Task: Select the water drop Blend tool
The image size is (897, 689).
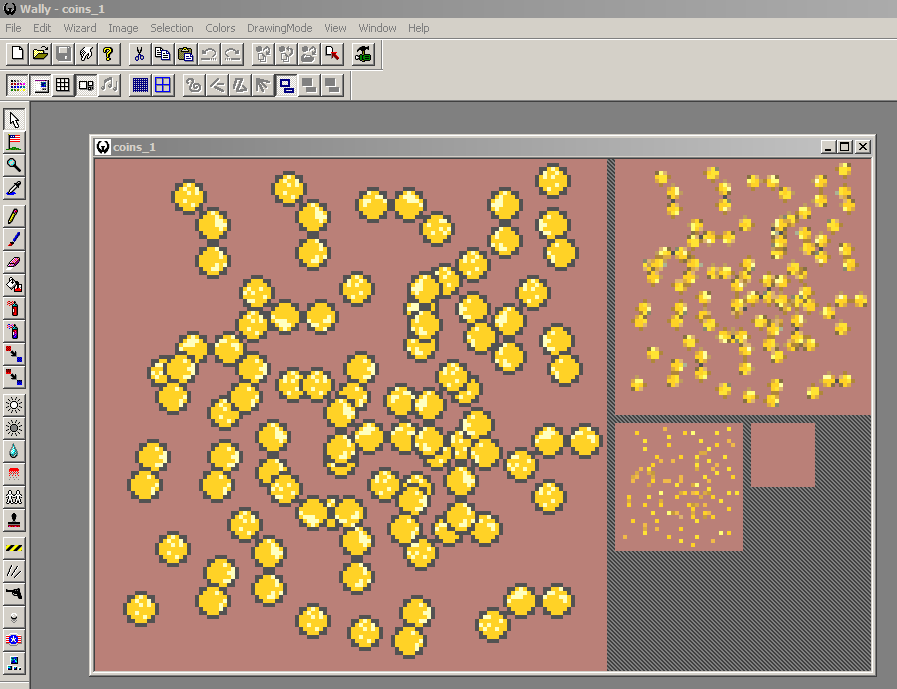Action: tap(14, 451)
